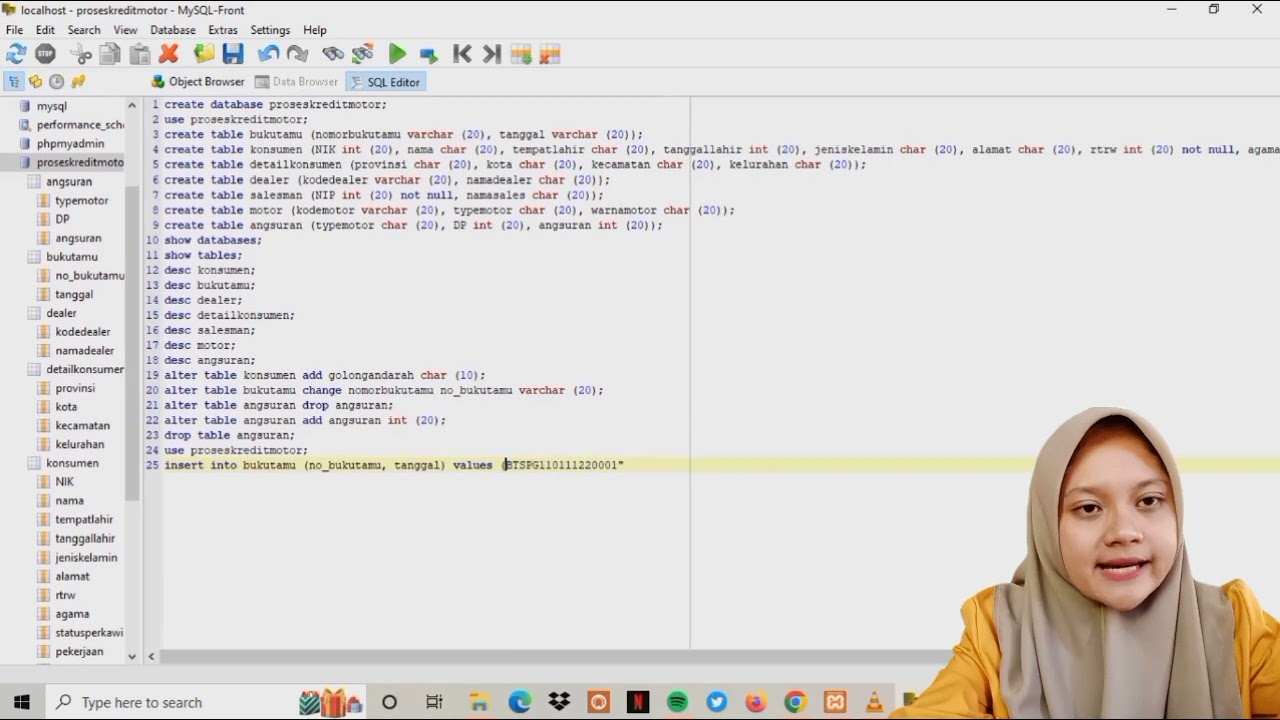Toggle the bookmarks sidebar icon

pos(35,82)
